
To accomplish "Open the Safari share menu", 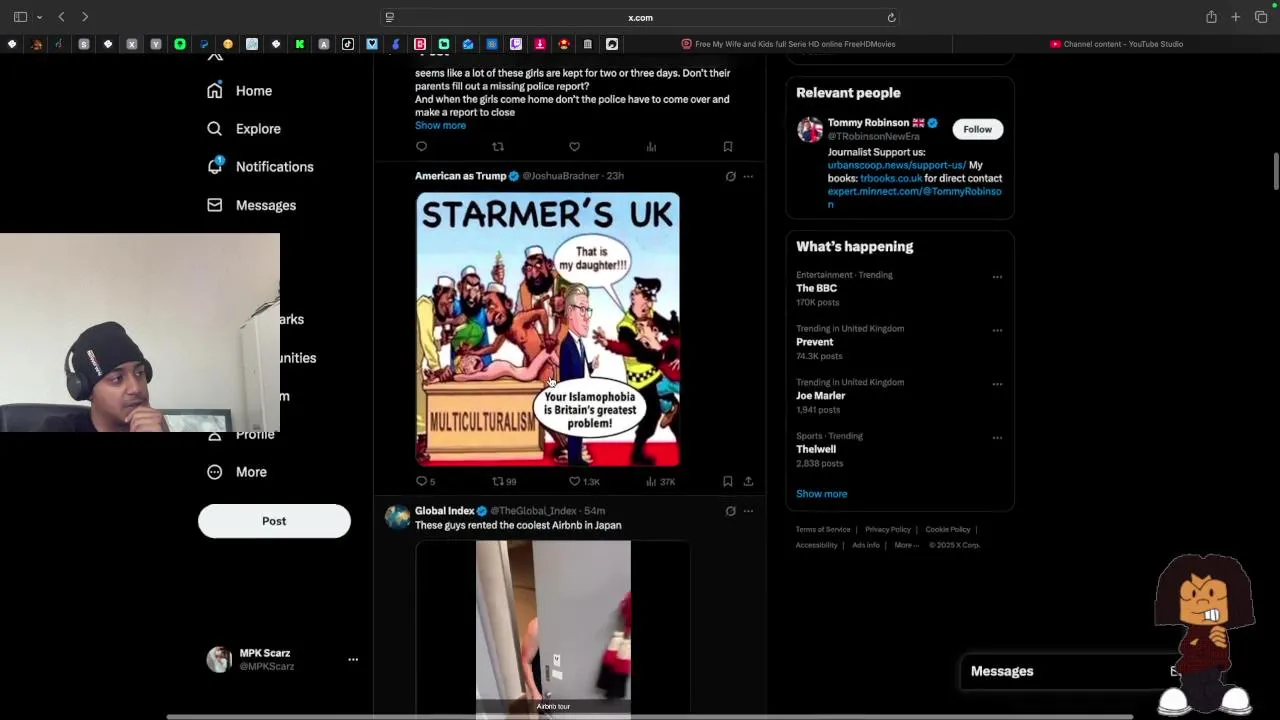I will [1211, 17].
